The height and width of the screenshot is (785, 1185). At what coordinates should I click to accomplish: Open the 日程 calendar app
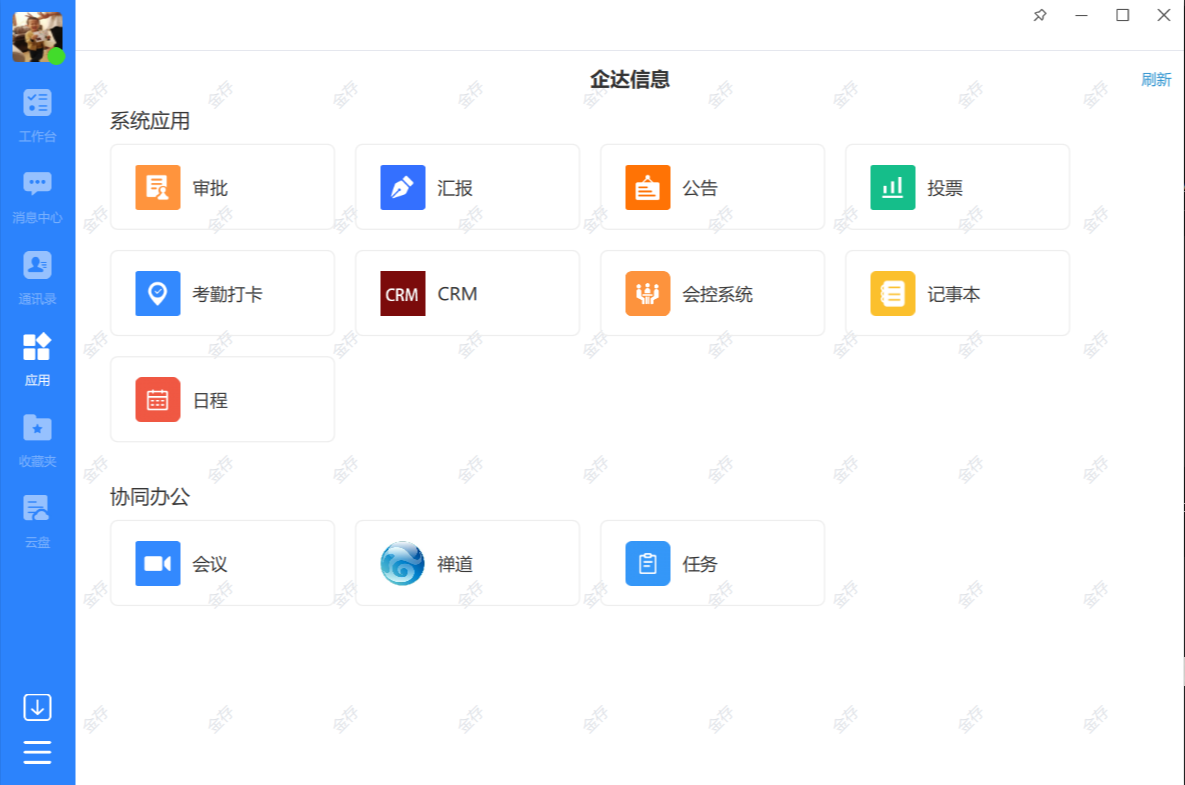pos(158,399)
